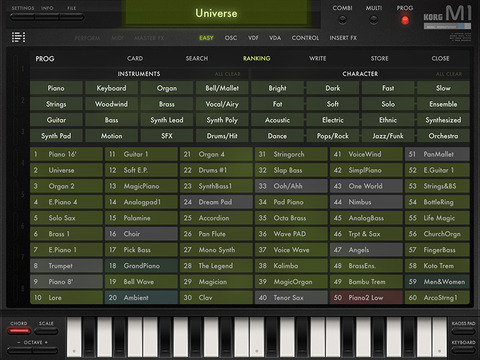
Task: Select program 60 ArcoStrng1
Action: pos(437,298)
